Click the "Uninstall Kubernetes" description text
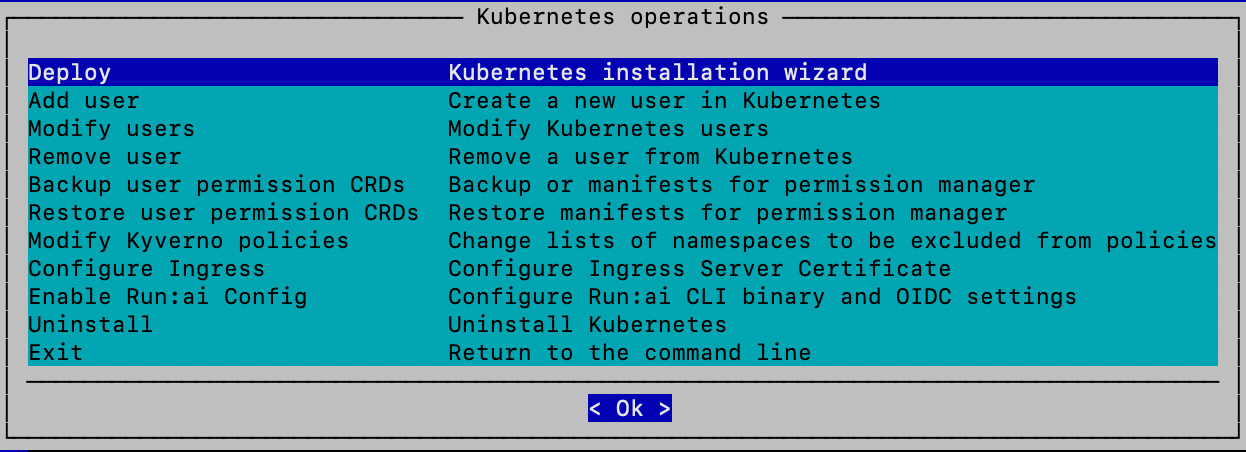Screen dimensions: 1246x452 [587, 325]
